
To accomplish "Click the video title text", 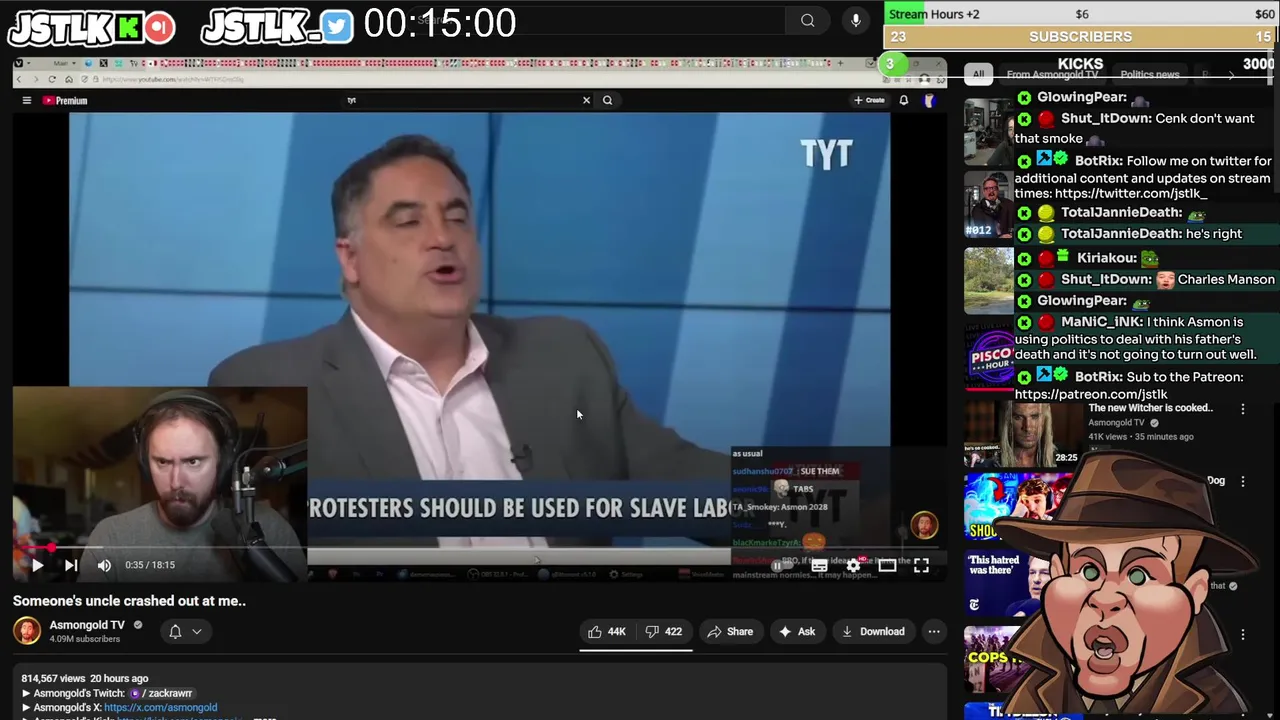I will [x=129, y=601].
